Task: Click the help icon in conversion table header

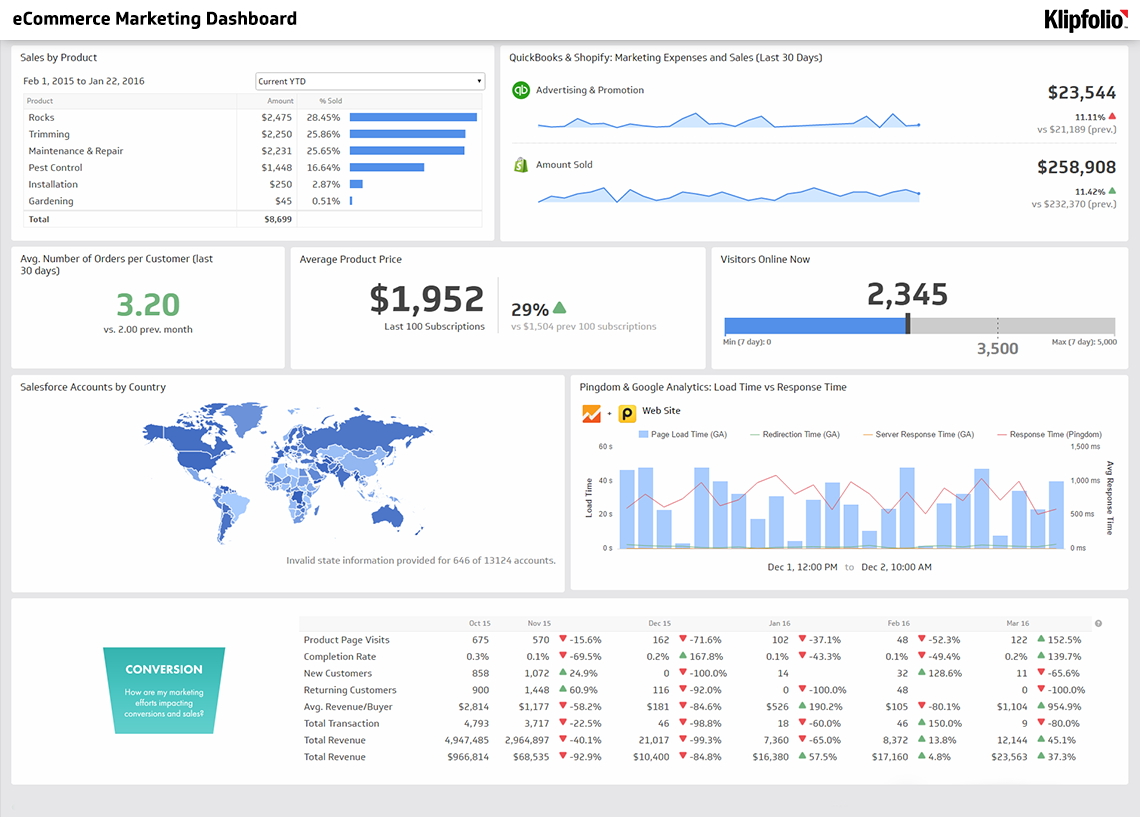Action: (1098, 623)
